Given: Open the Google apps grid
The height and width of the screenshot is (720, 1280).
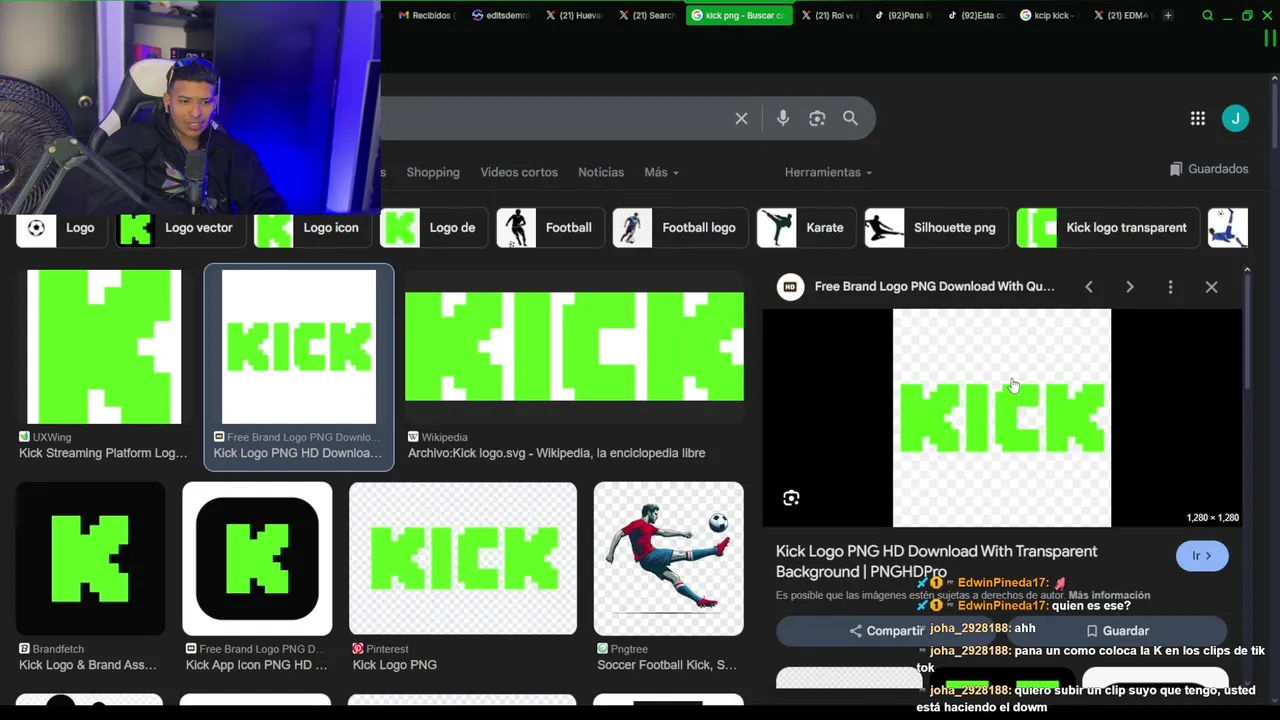Looking at the screenshot, I should pos(1197,118).
